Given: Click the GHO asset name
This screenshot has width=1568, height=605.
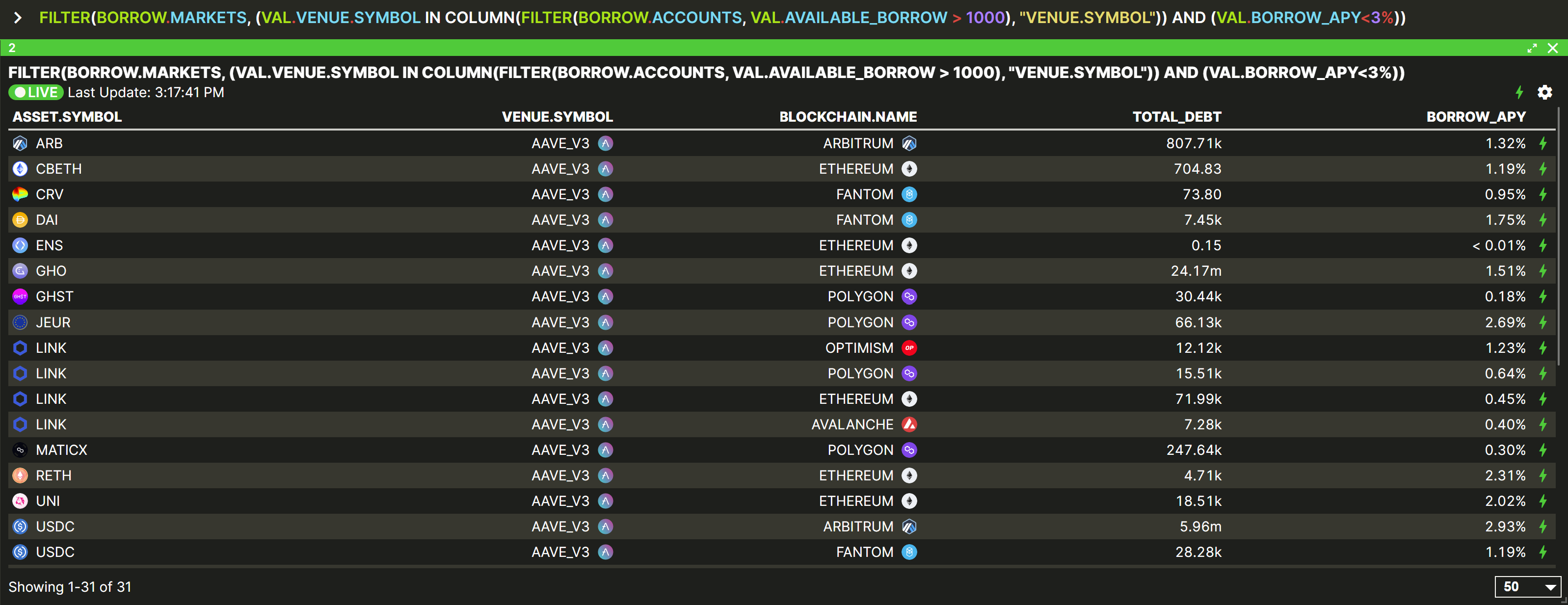Looking at the screenshot, I should (x=51, y=271).
